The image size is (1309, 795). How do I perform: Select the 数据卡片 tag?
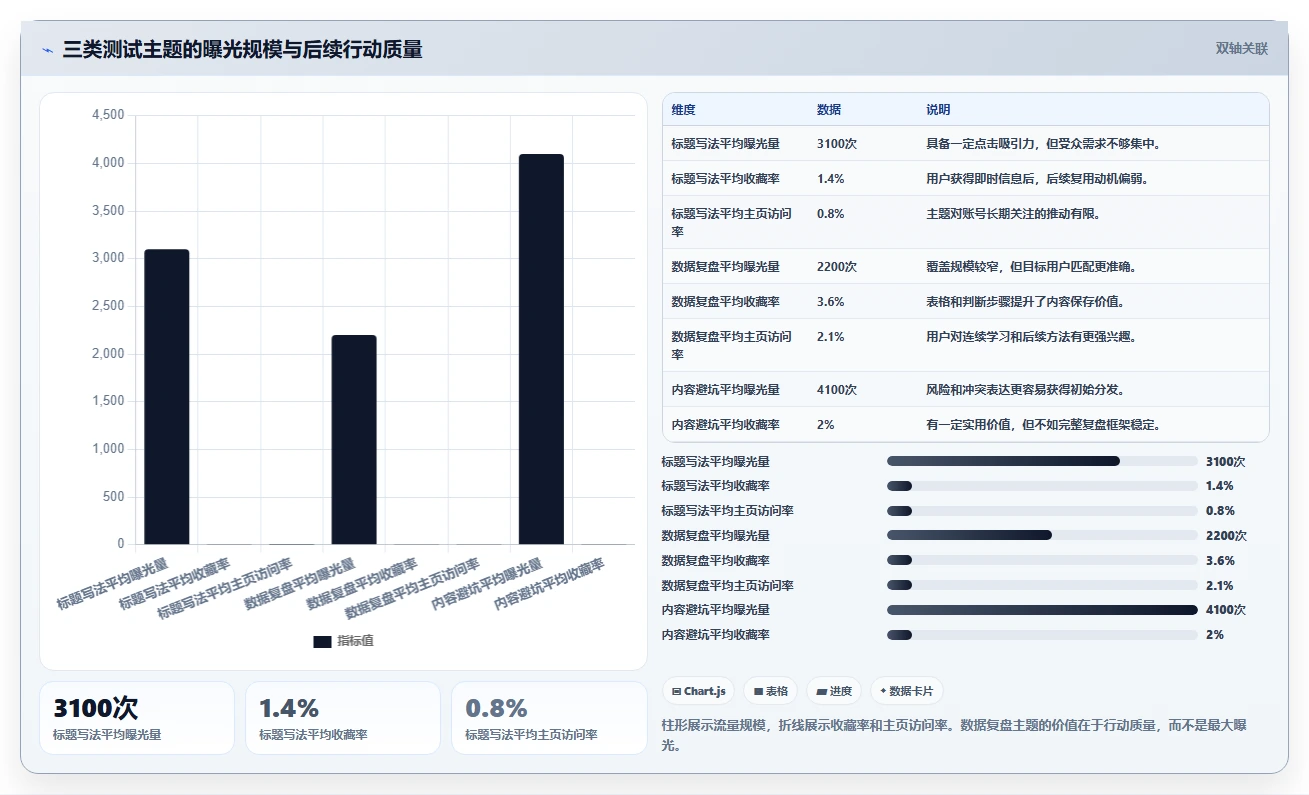tap(906, 691)
